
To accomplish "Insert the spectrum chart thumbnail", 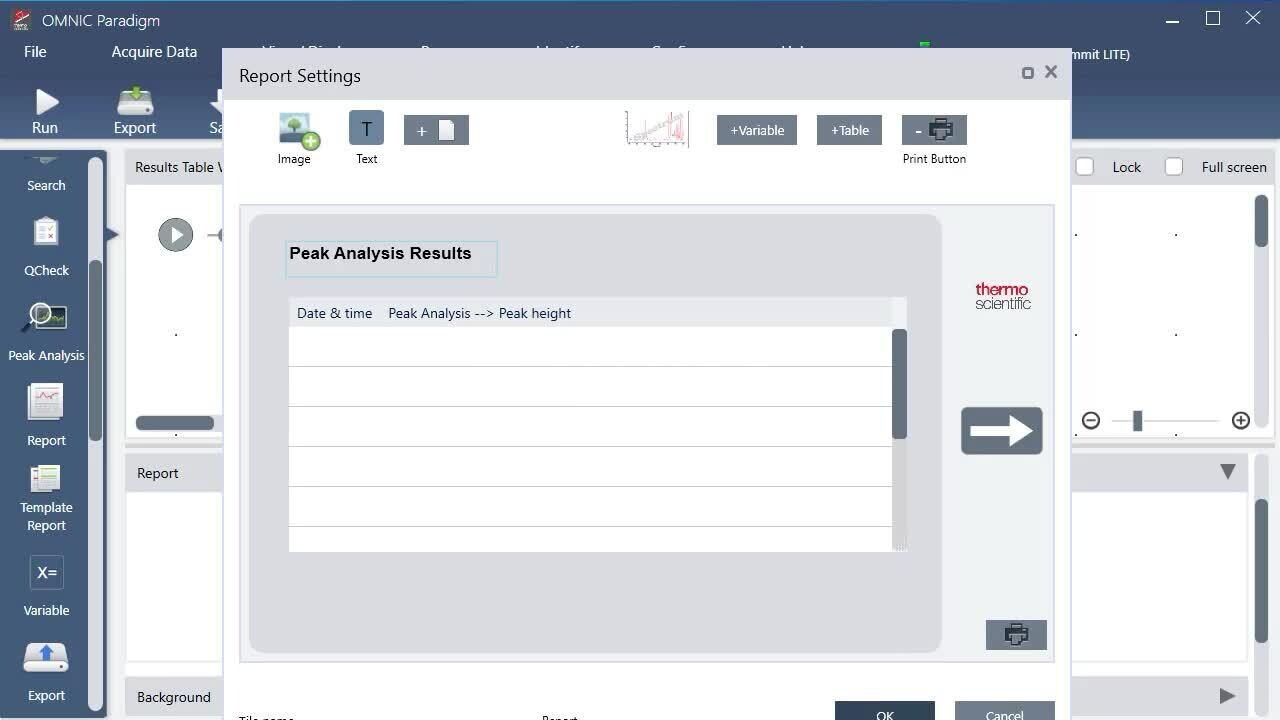I will [x=658, y=130].
